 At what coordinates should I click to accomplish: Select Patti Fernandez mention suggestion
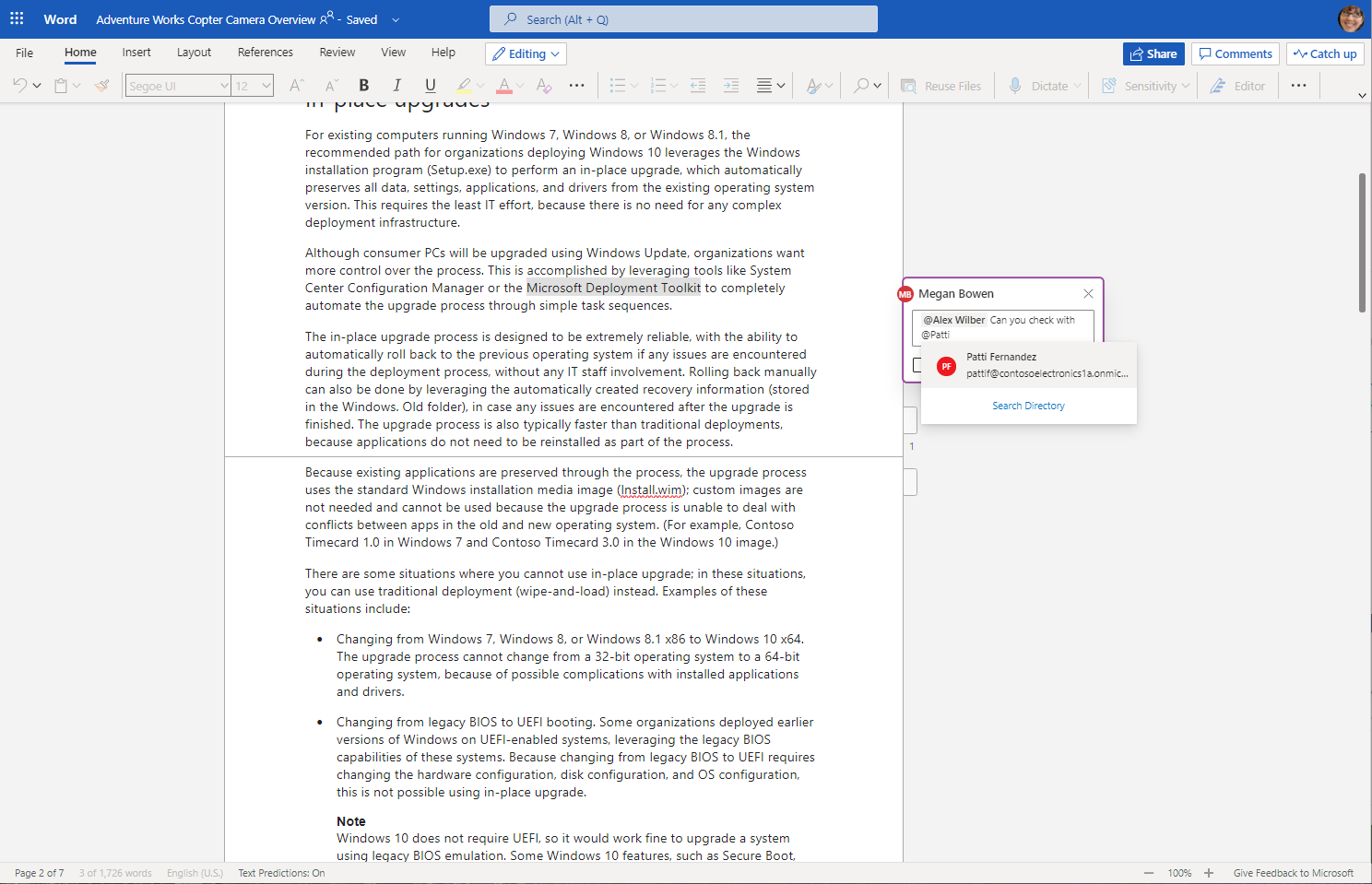(x=1029, y=365)
